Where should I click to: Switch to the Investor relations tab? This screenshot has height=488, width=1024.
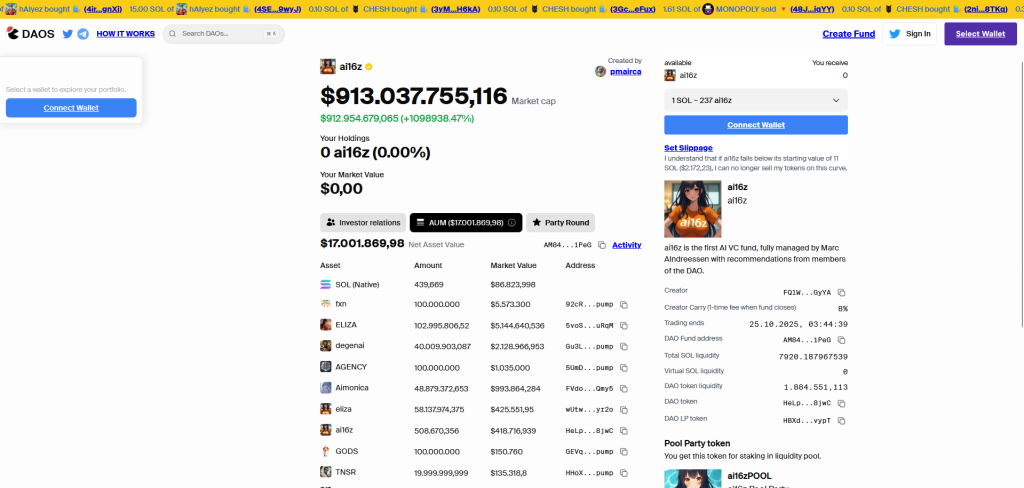click(362, 223)
